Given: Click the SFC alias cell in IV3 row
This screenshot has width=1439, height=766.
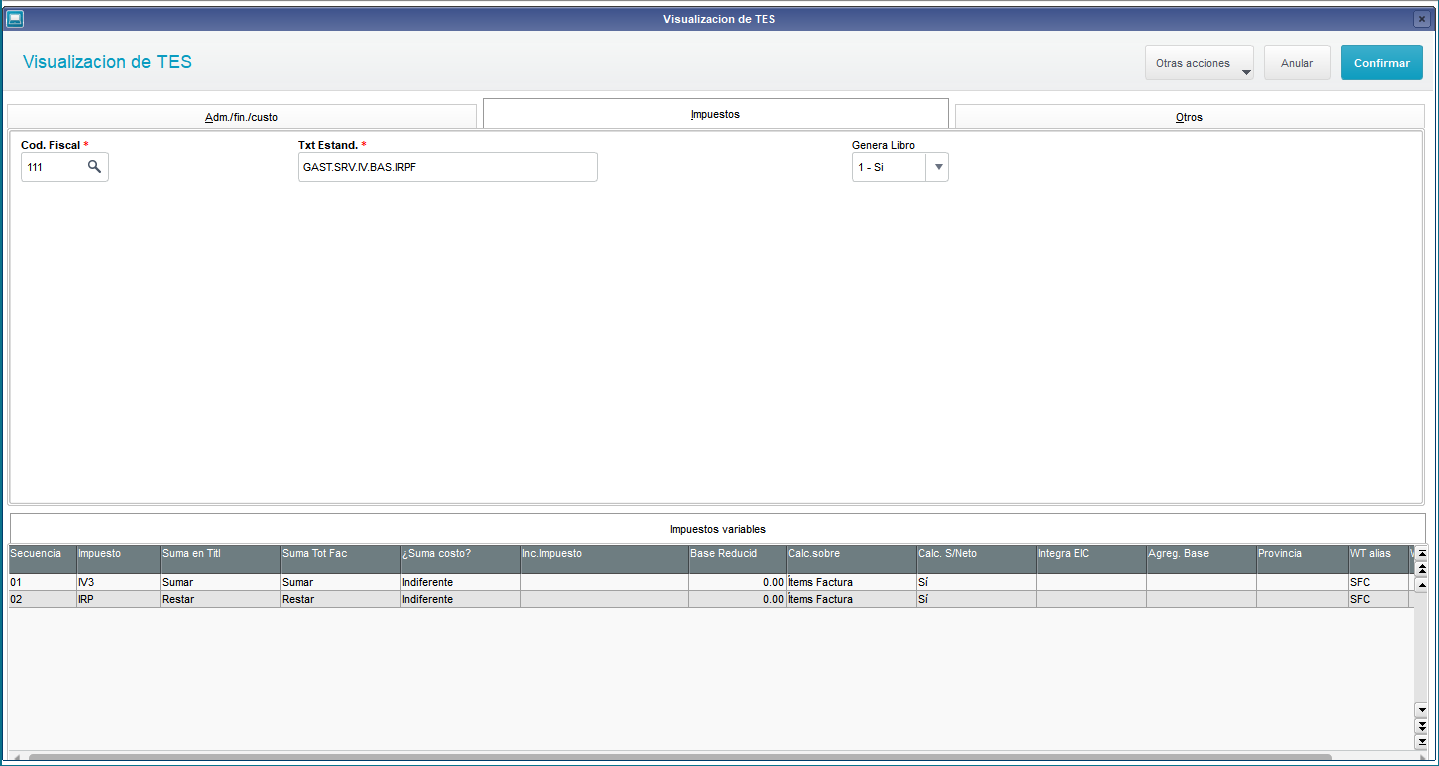Looking at the screenshot, I should (x=1378, y=582).
